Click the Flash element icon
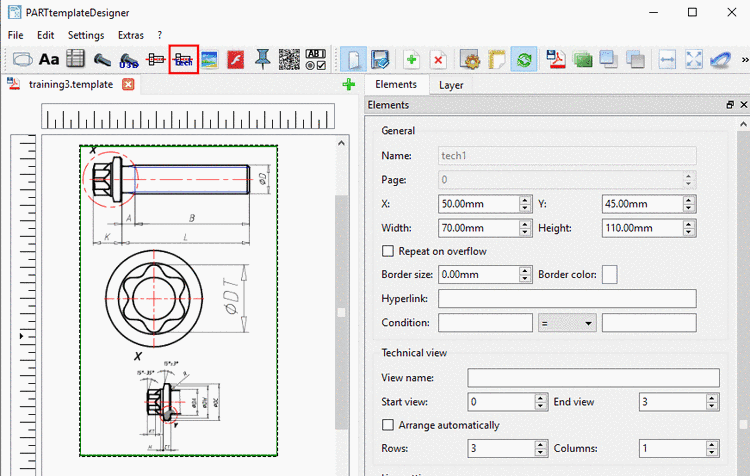The height and width of the screenshot is (476, 750). coord(236,60)
